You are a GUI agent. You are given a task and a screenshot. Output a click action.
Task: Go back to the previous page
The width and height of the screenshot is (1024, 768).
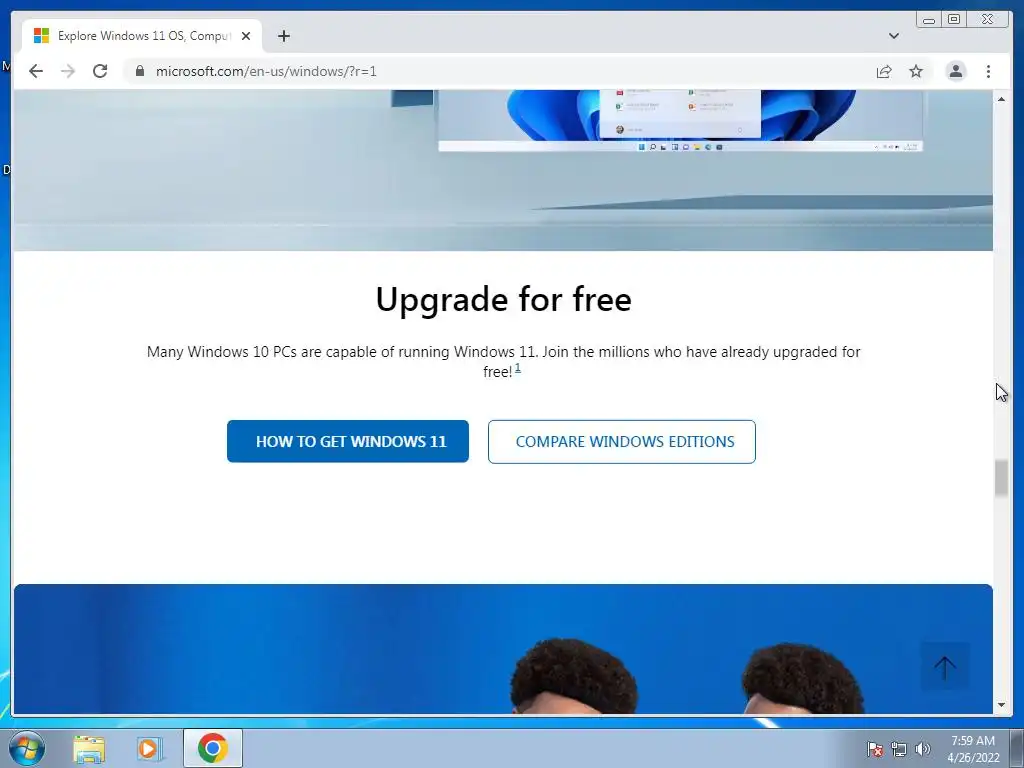tap(36, 71)
